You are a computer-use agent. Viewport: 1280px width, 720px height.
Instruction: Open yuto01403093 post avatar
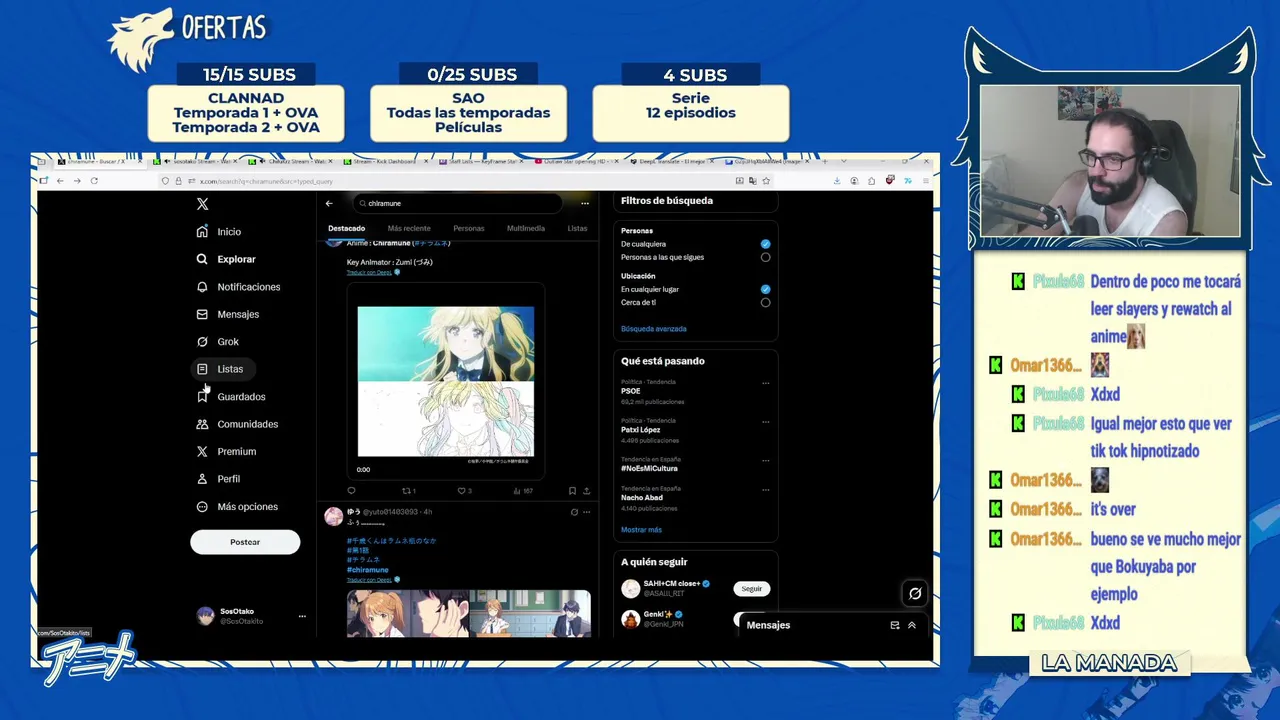[334, 516]
